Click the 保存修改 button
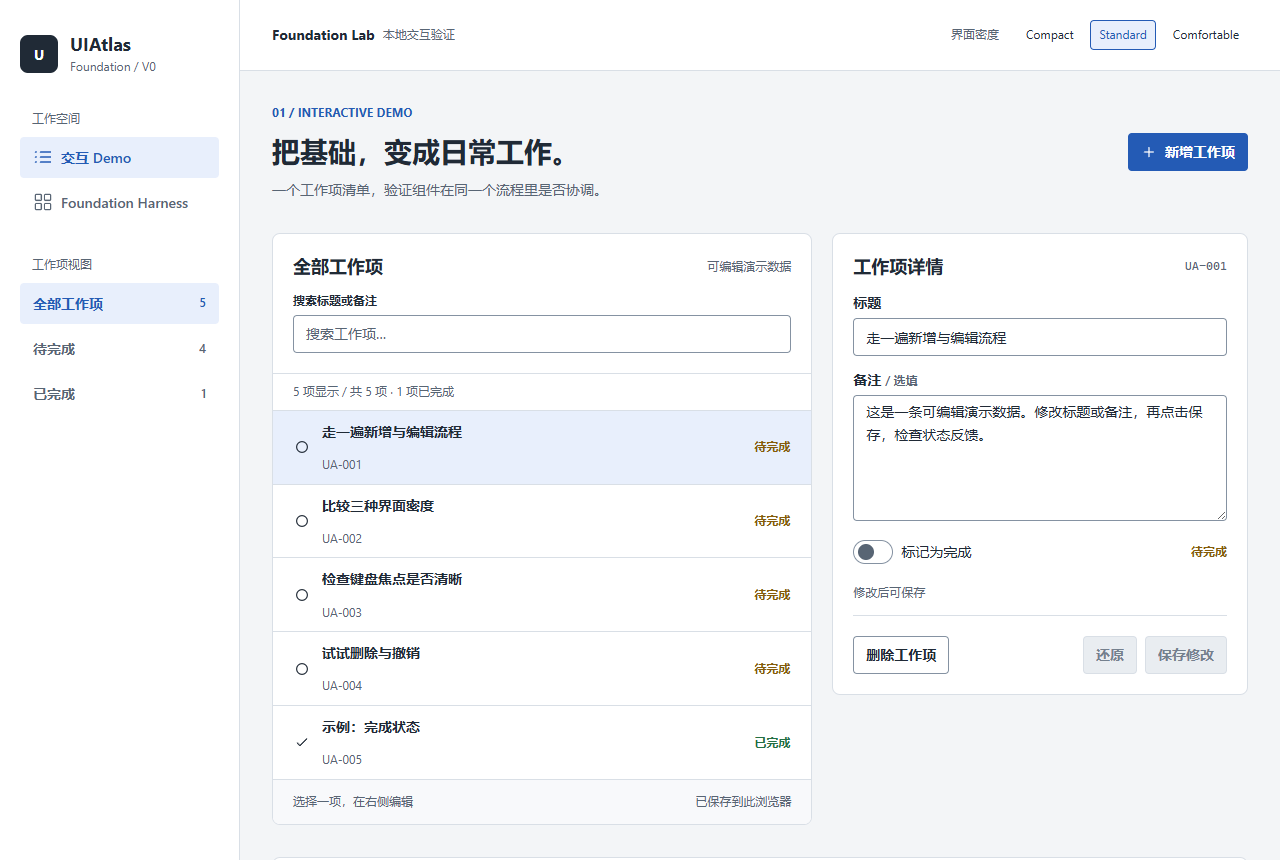Viewport: 1280px width, 860px height. click(1186, 655)
